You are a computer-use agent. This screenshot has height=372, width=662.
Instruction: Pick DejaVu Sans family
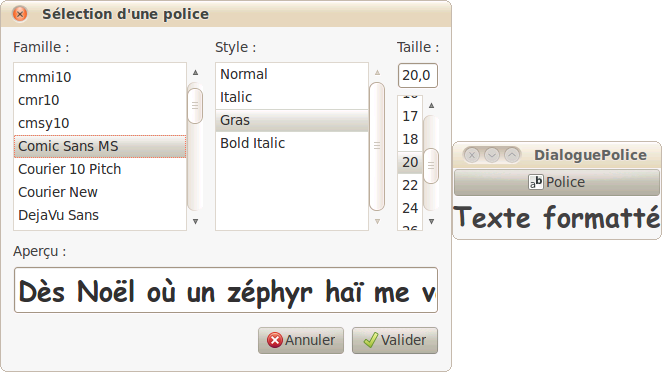(100, 215)
